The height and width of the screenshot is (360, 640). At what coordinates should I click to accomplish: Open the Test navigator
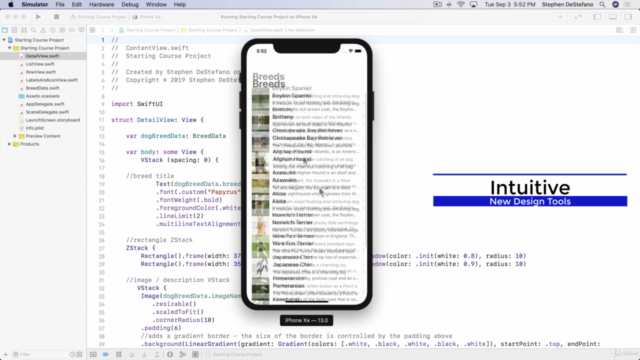(53, 30)
